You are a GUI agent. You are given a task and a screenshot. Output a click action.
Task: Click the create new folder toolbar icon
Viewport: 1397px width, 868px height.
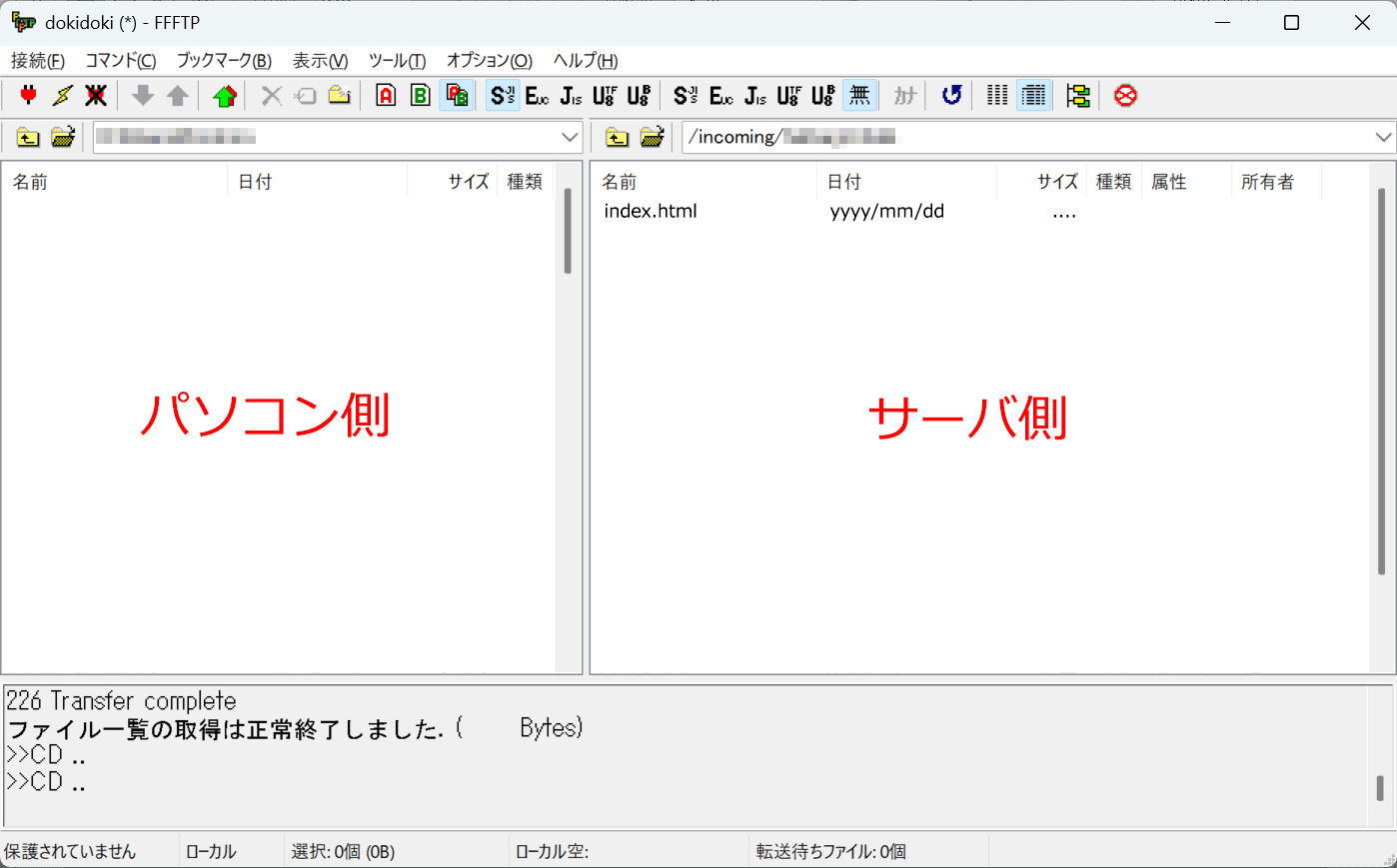pyautogui.click(x=340, y=96)
